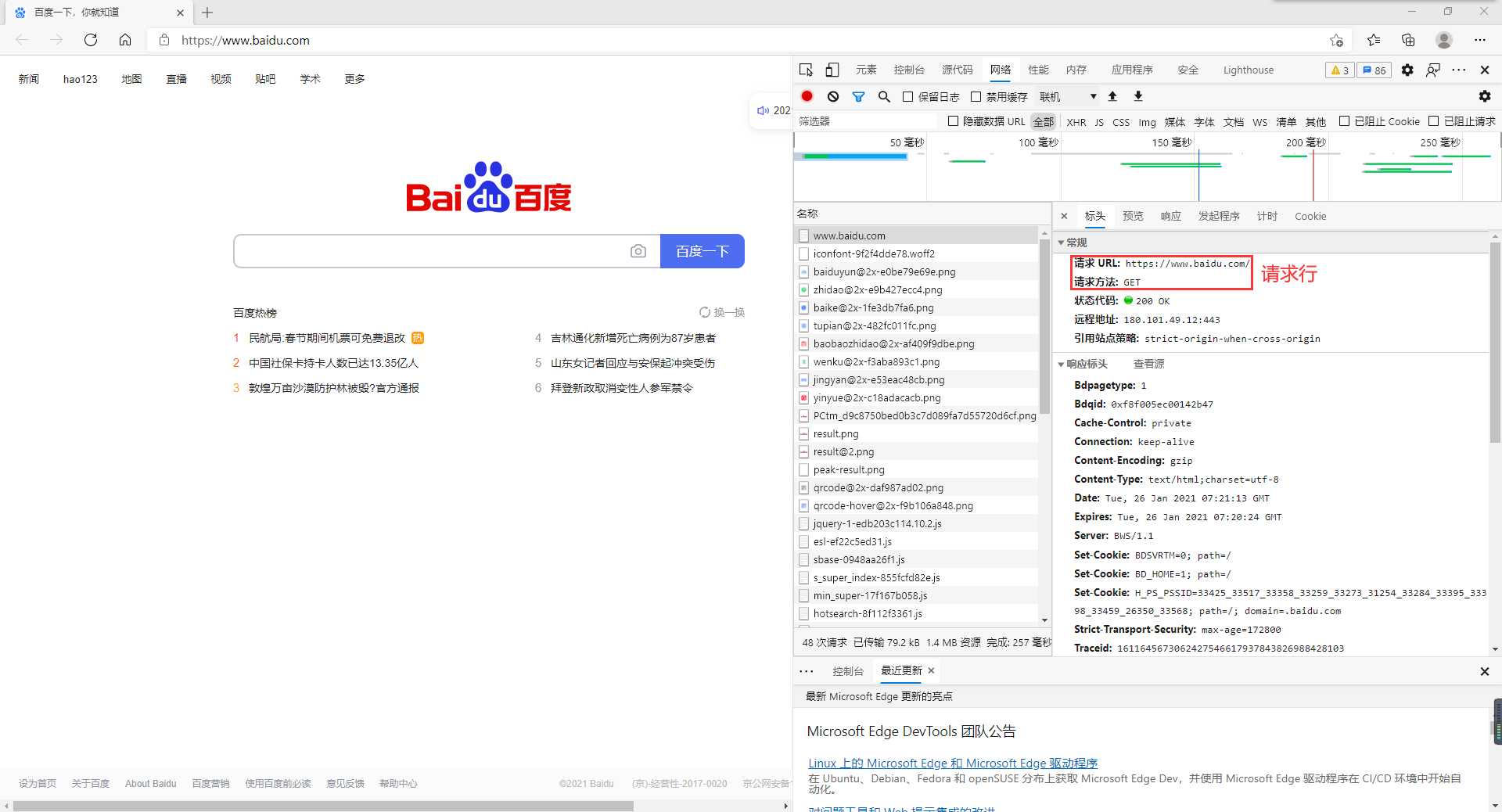Image resolution: width=1502 pixels, height=812 pixels.
Task: Toggle the 已阻止 Cookie checkbox
Action: click(1344, 121)
